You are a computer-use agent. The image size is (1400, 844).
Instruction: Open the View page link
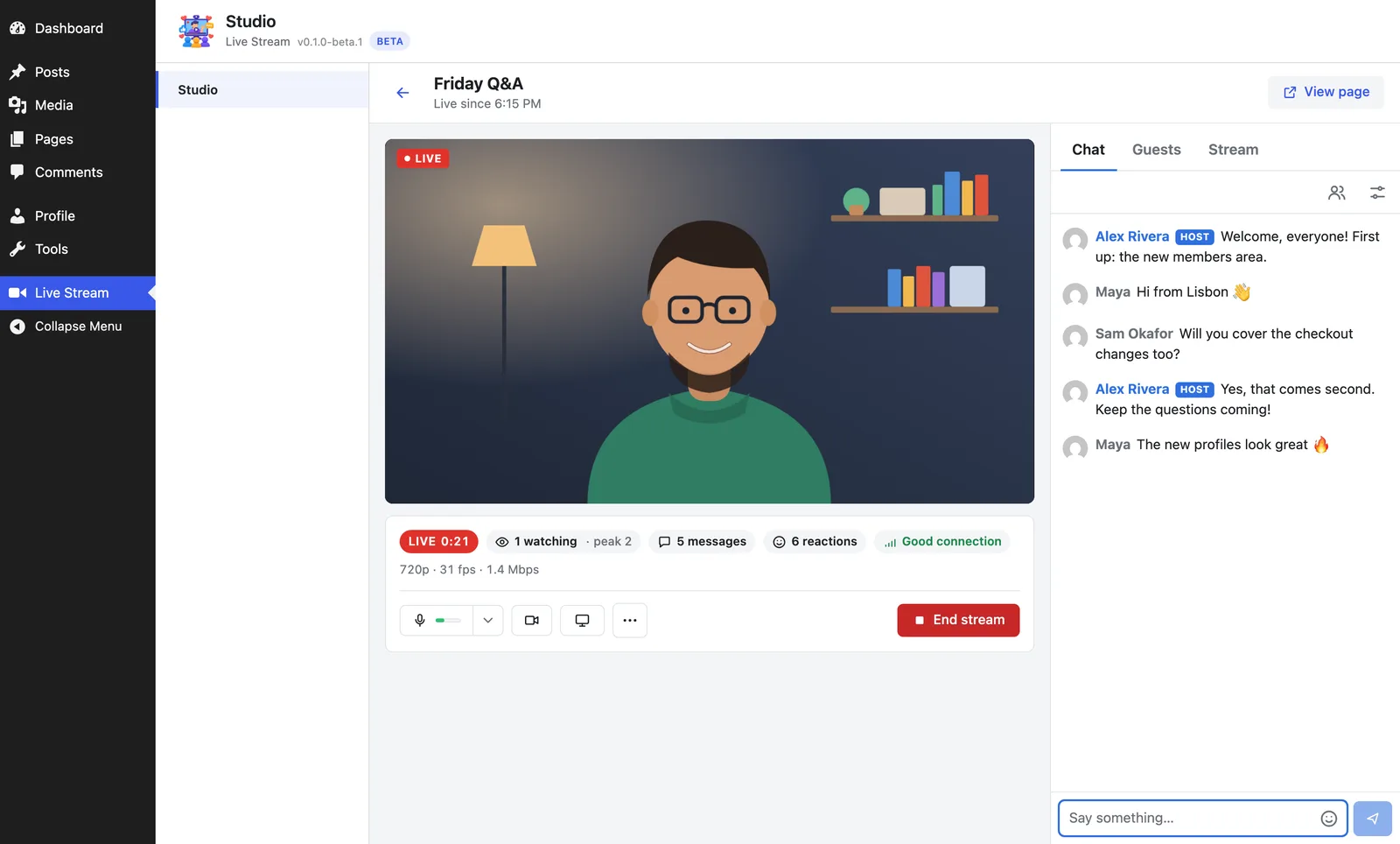1326,92
